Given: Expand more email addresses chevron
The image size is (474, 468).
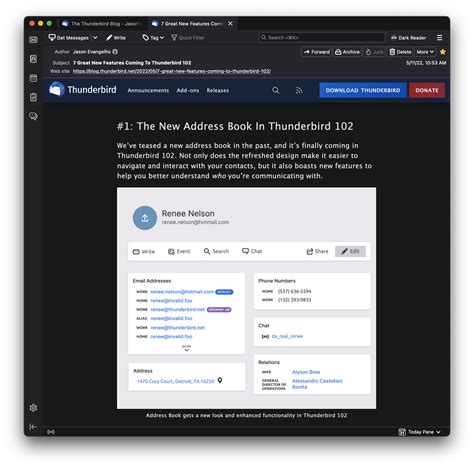Looking at the screenshot, I should tap(187, 349).
